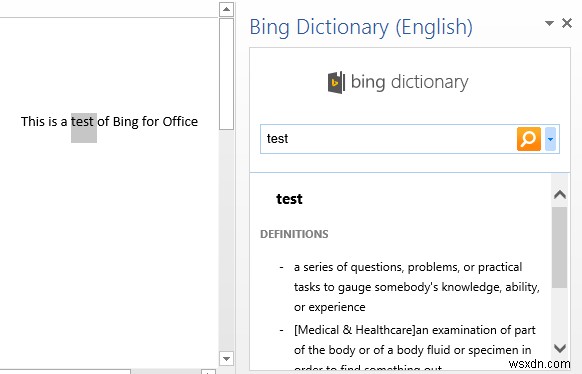Click the definitions scroll down chevron
This screenshot has height=374, width=582.
(560, 348)
